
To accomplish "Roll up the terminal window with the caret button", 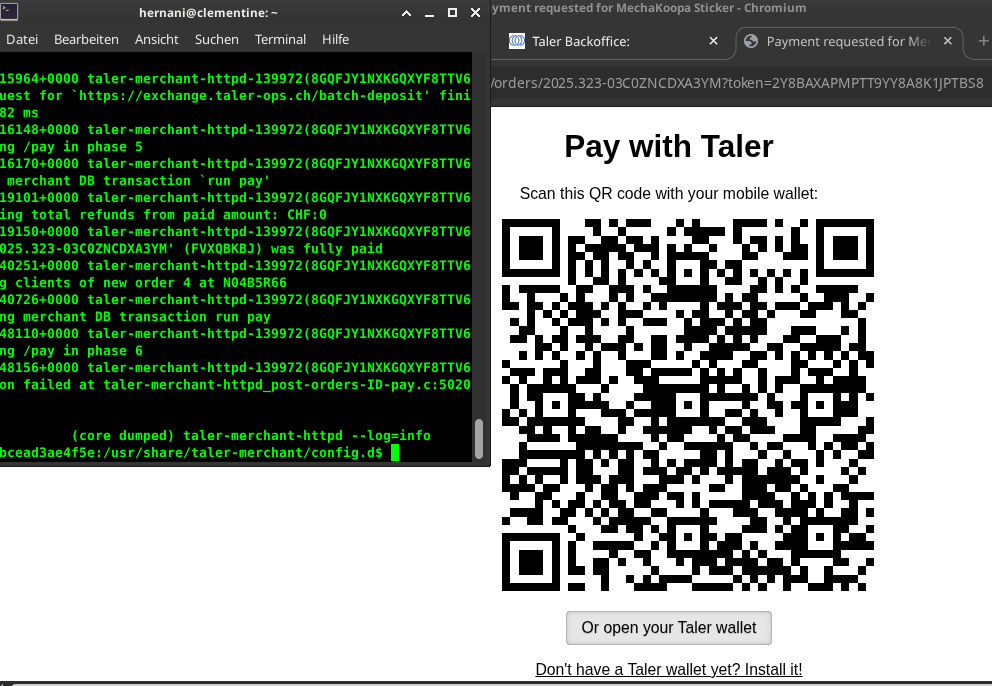I will pos(407,13).
